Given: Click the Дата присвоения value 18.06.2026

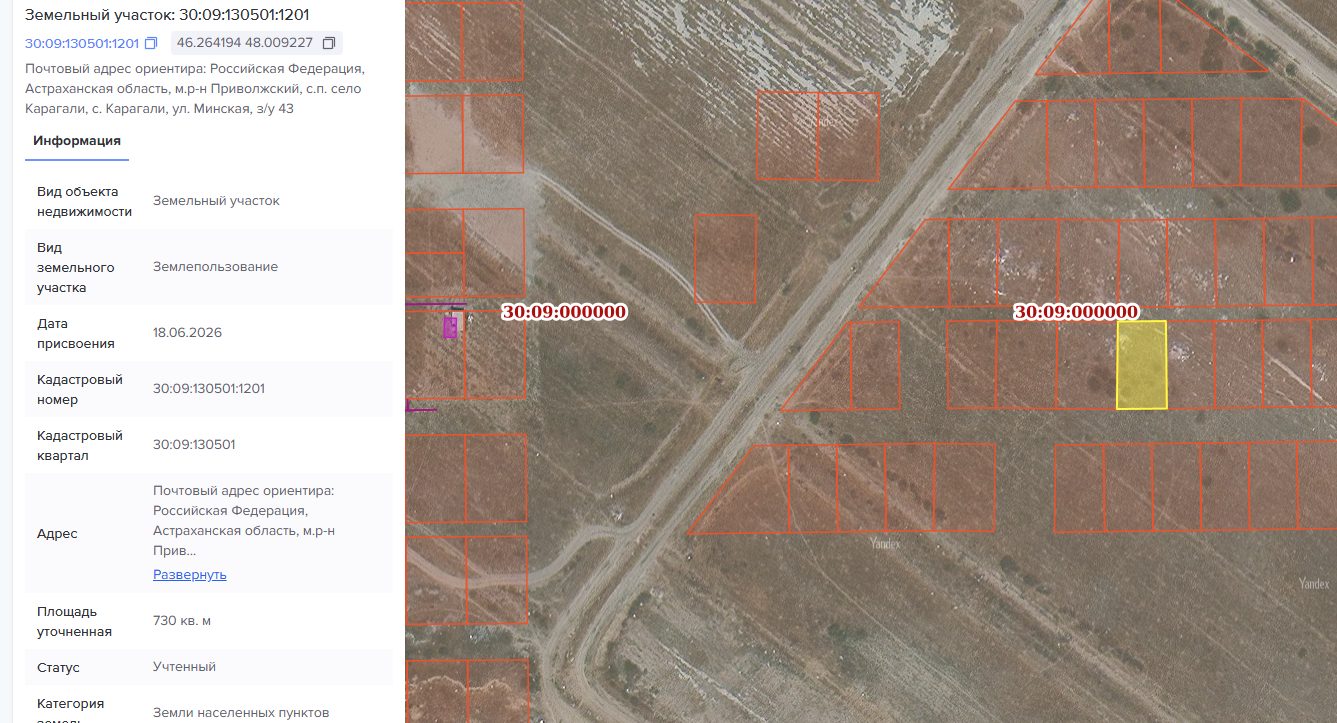Looking at the screenshot, I should 187,333.
